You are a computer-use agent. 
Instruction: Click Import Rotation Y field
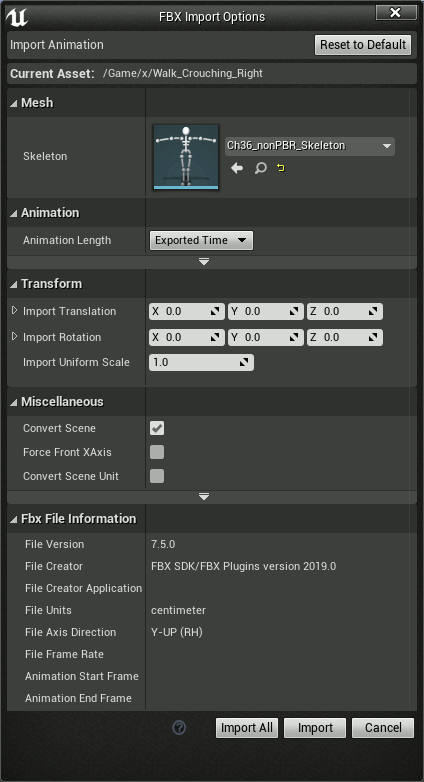coord(266,337)
